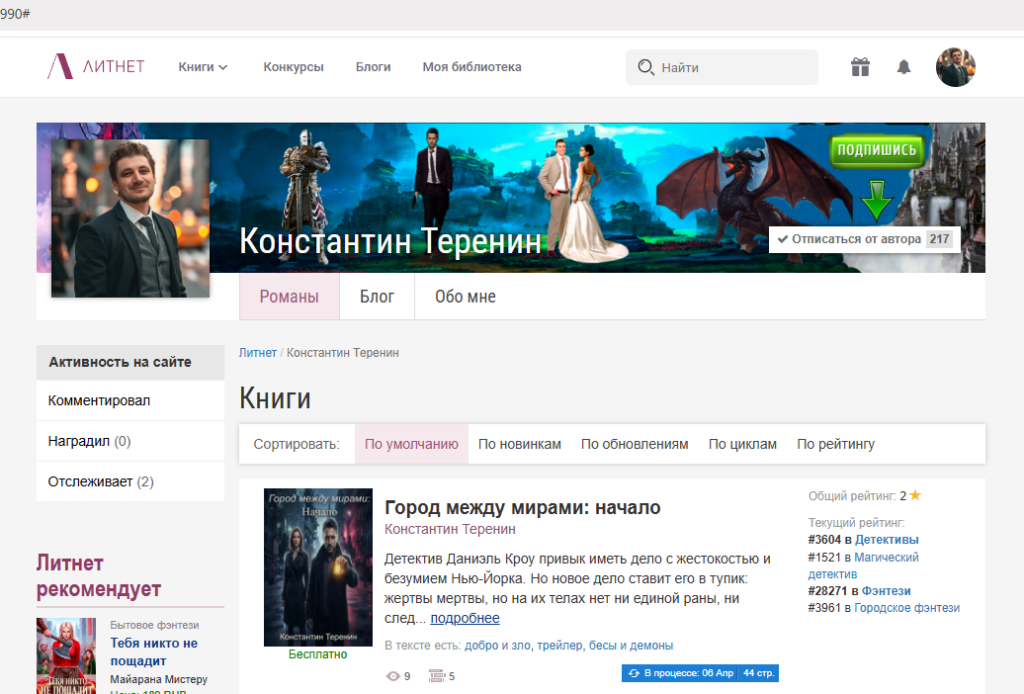The width and height of the screenshot is (1024, 694).
Task: Open book title Город между мирами: начало
Action: tap(522, 508)
